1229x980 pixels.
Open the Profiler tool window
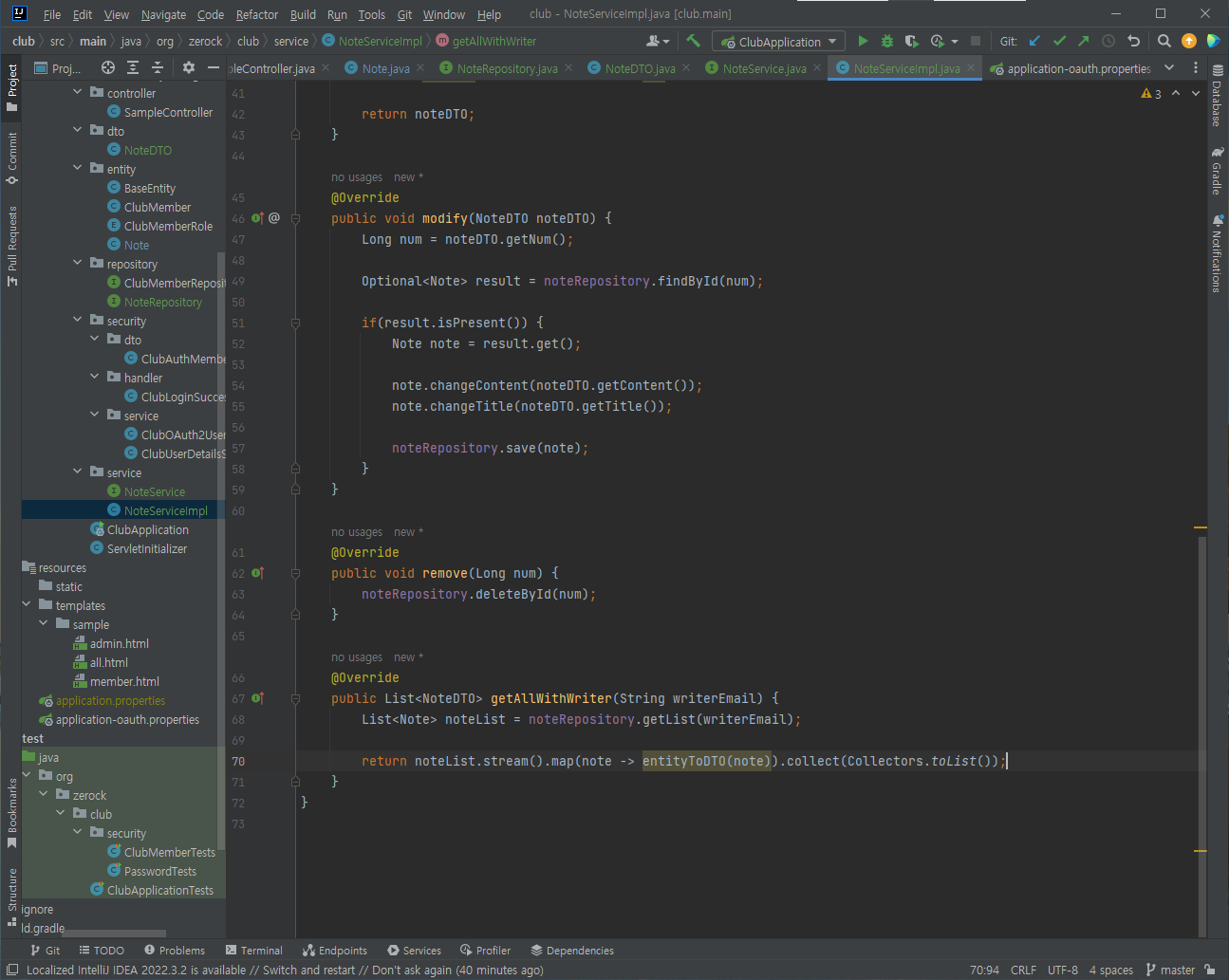click(485, 950)
